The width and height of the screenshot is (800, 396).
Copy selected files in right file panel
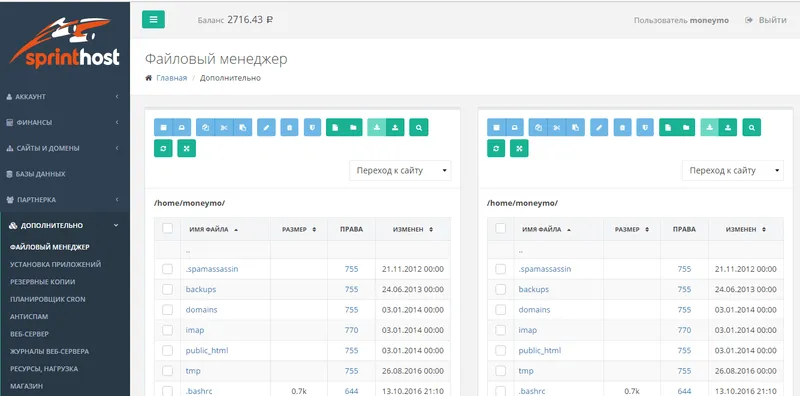538,127
